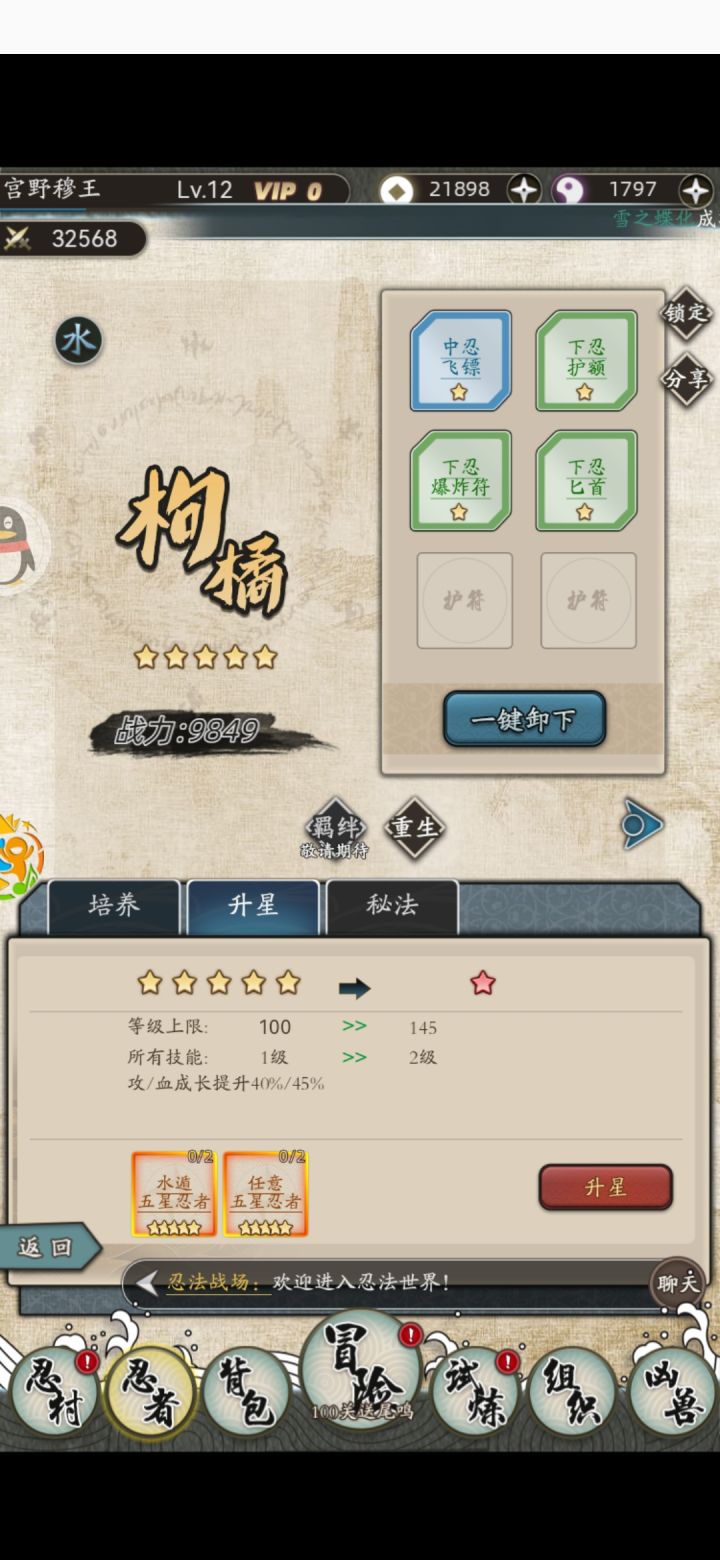Click the plus icon beside 1797 currency

(x=695, y=189)
